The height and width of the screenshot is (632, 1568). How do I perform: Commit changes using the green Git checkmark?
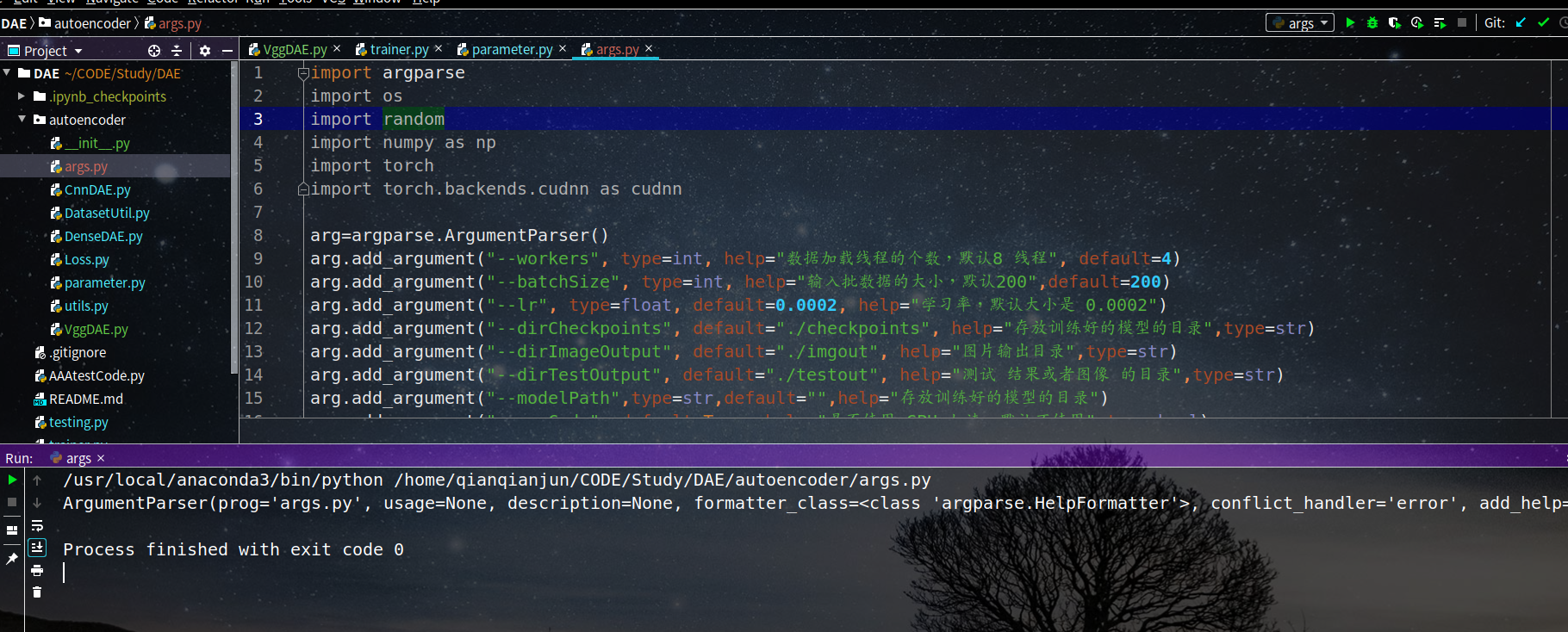click(1543, 23)
